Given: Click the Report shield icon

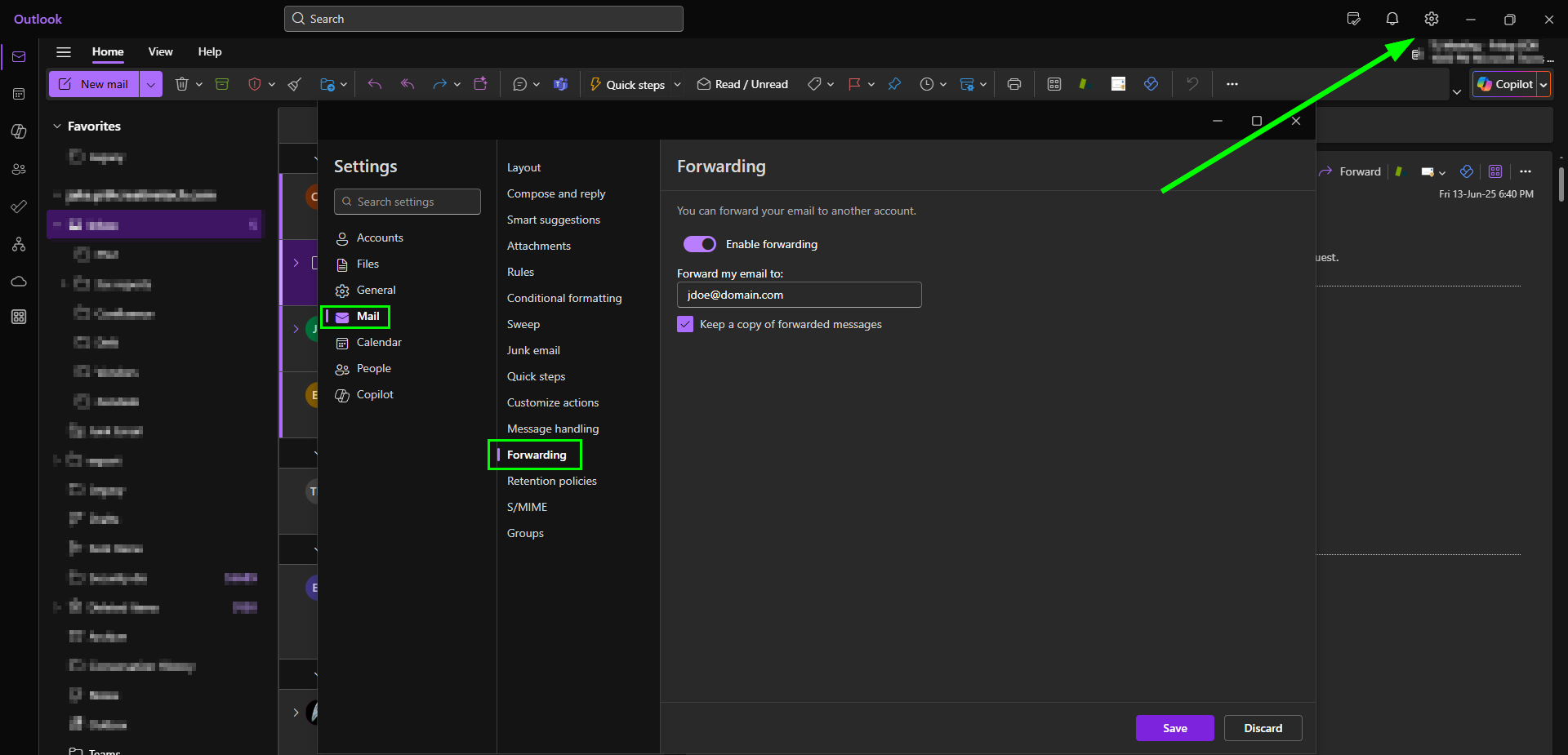Looking at the screenshot, I should pos(254,84).
